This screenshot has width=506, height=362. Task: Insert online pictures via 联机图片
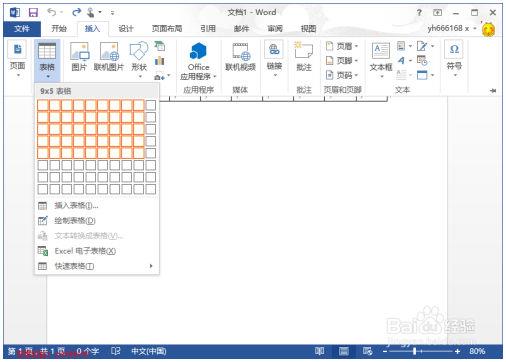point(109,57)
